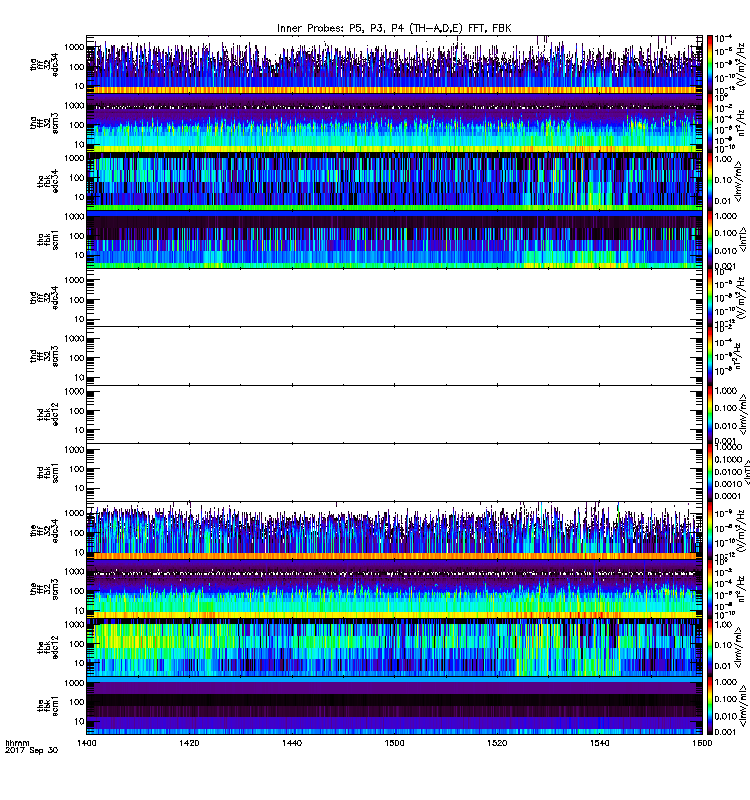Click the 'tha fbk edc34' panel label
The height and width of the screenshot is (800, 750).
point(48,182)
